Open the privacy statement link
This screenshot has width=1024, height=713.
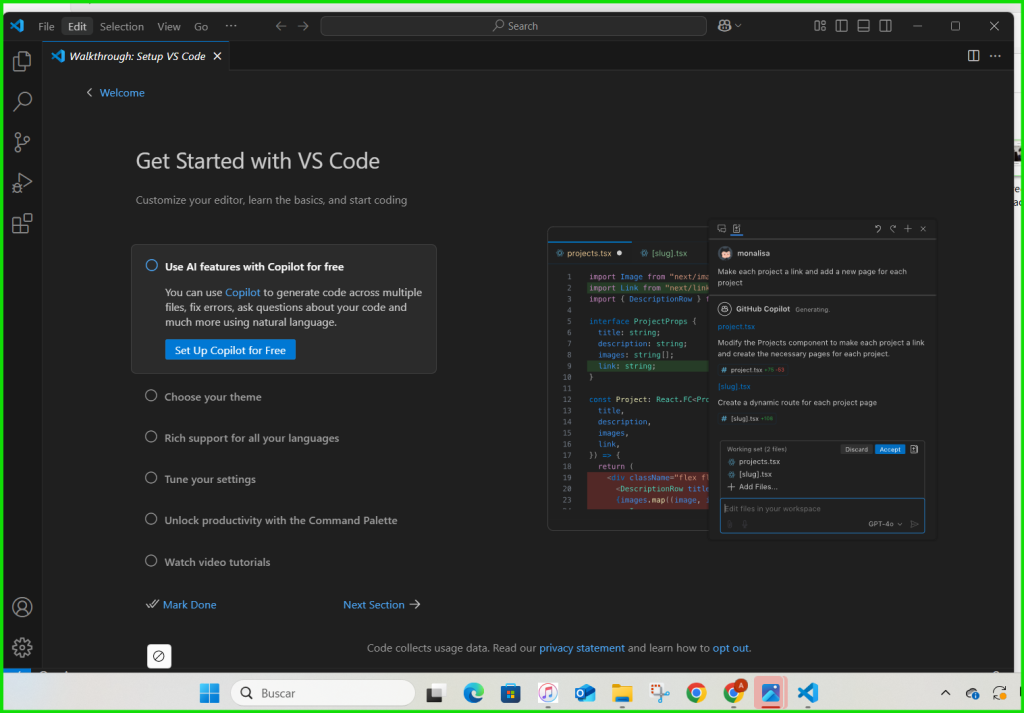point(581,648)
